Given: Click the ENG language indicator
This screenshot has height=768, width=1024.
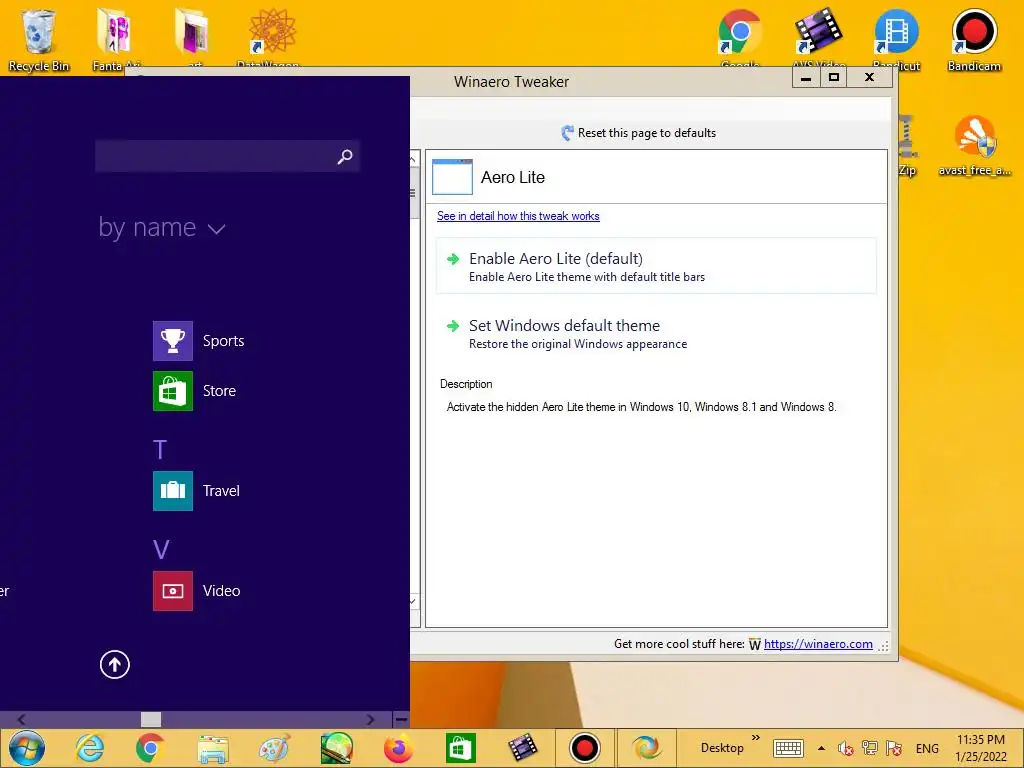Looking at the screenshot, I should click(927, 749).
